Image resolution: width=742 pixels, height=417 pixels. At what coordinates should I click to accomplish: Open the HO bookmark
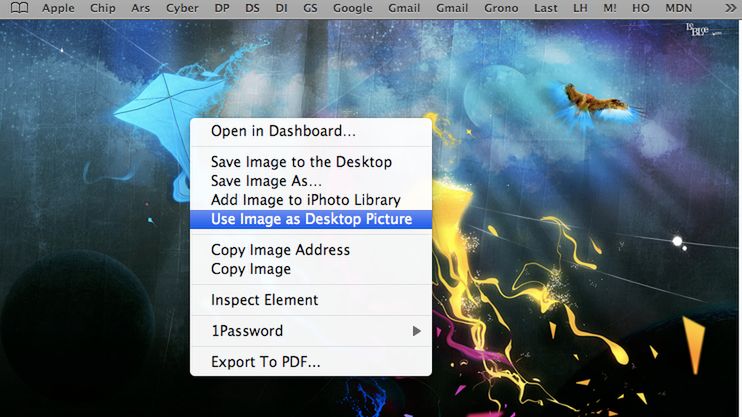point(641,8)
